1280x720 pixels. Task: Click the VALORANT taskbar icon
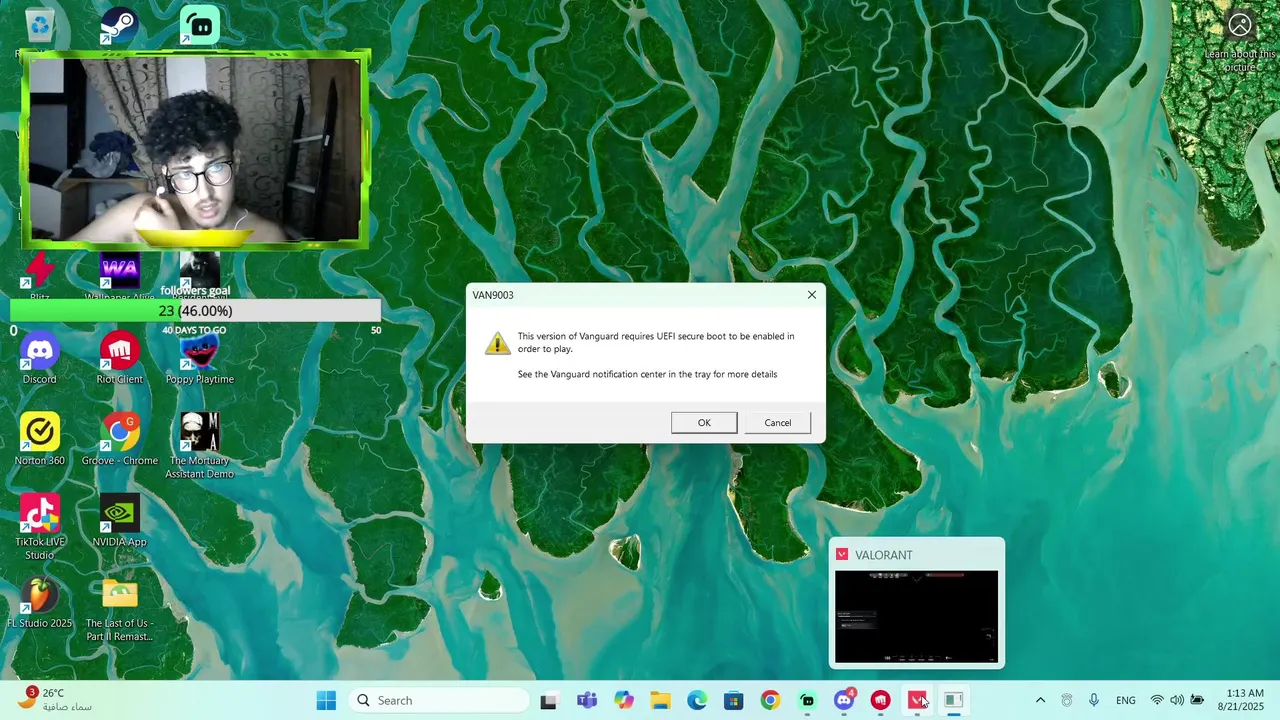pos(917,700)
